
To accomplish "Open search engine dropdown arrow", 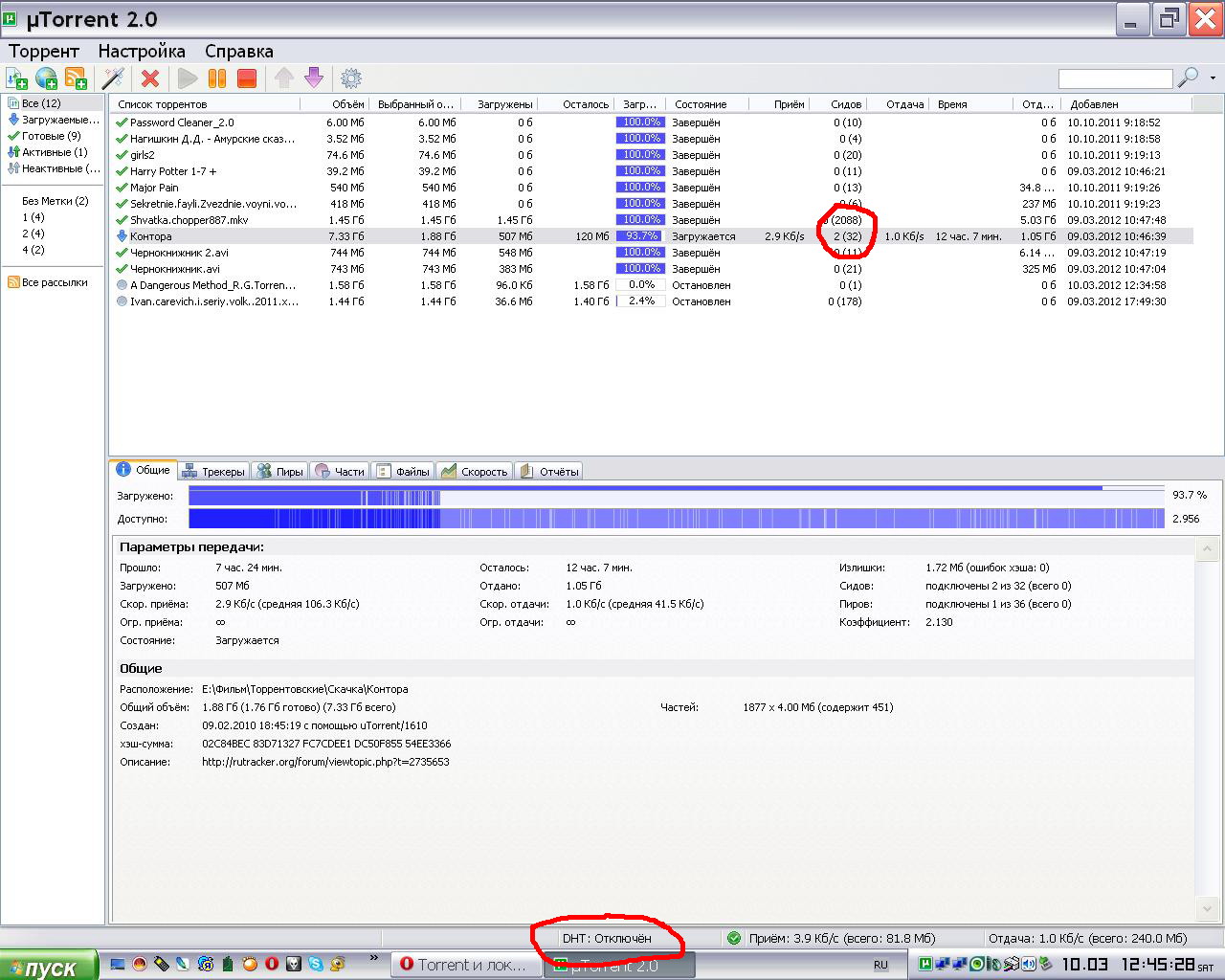I will [1213, 78].
